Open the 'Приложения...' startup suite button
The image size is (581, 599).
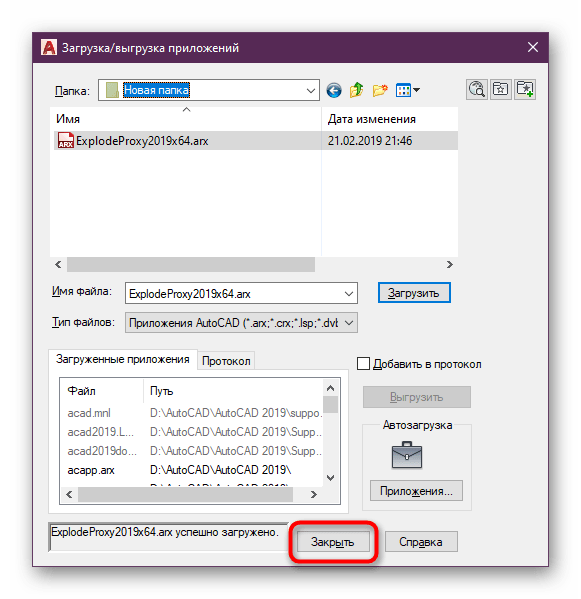click(416, 491)
